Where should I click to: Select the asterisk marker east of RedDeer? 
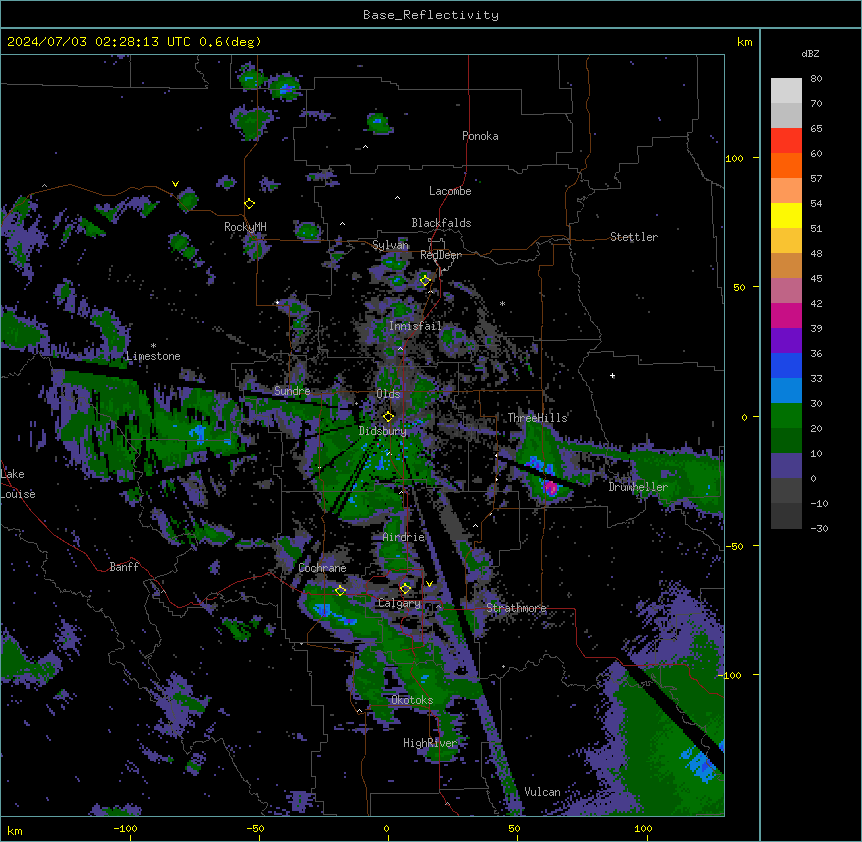[x=502, y=303]
